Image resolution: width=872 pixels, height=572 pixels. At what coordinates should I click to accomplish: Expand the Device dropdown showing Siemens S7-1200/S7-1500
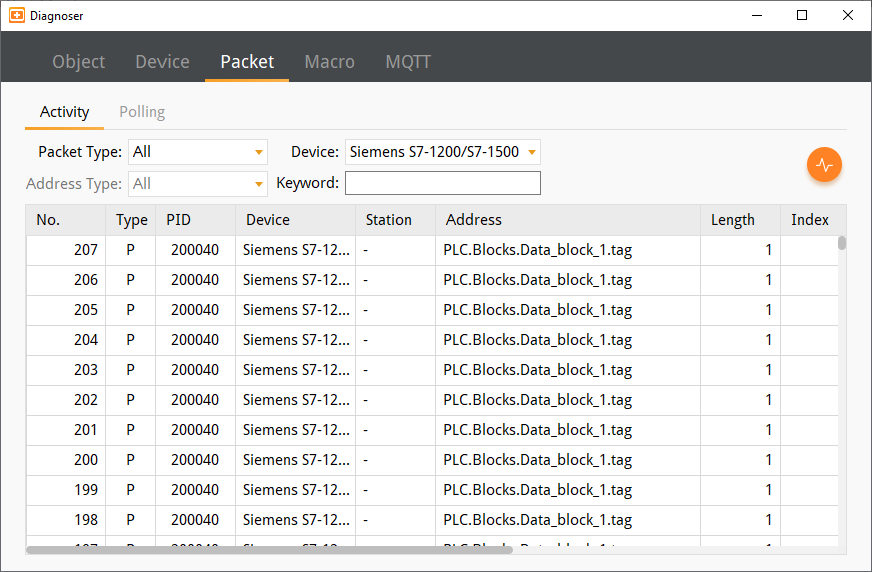tap(442, 152)
